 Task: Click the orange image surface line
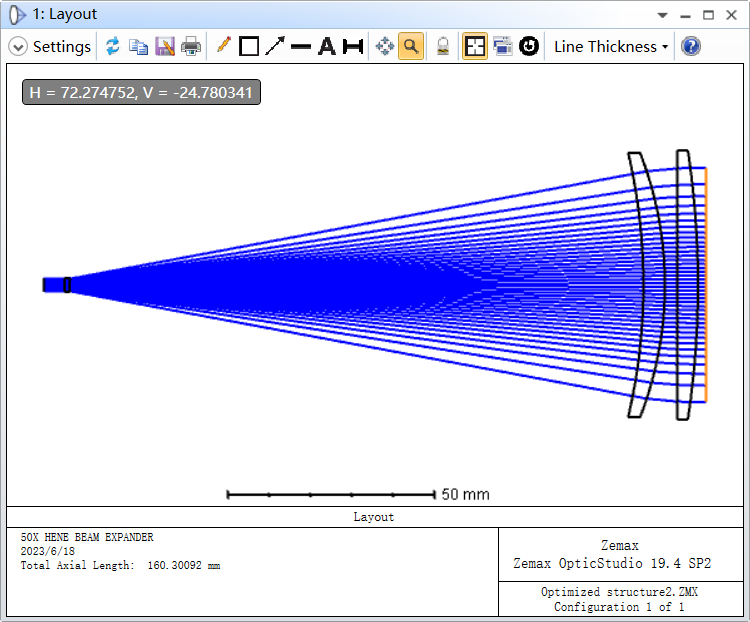(706, 285)
